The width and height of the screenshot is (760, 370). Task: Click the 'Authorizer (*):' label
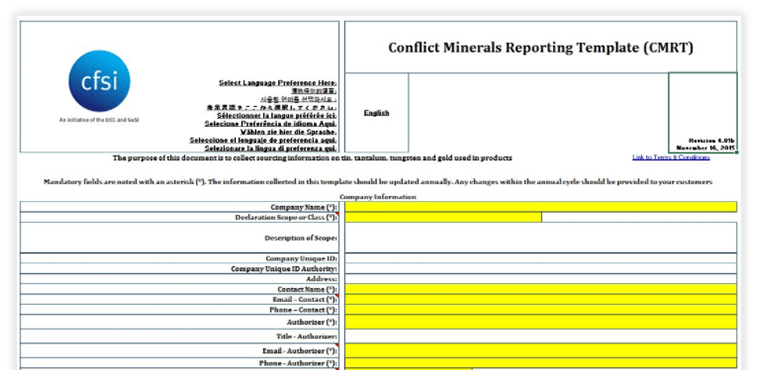click(312, 322)
